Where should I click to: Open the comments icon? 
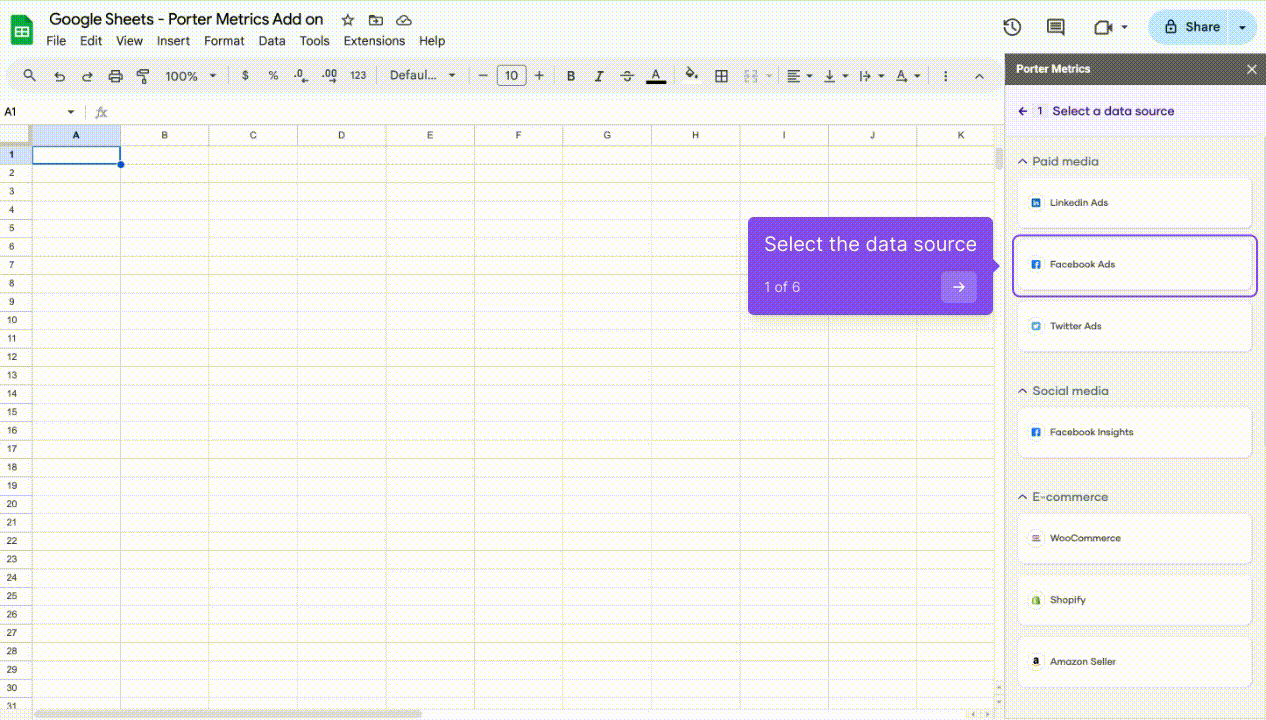[x=1055, y=27]
